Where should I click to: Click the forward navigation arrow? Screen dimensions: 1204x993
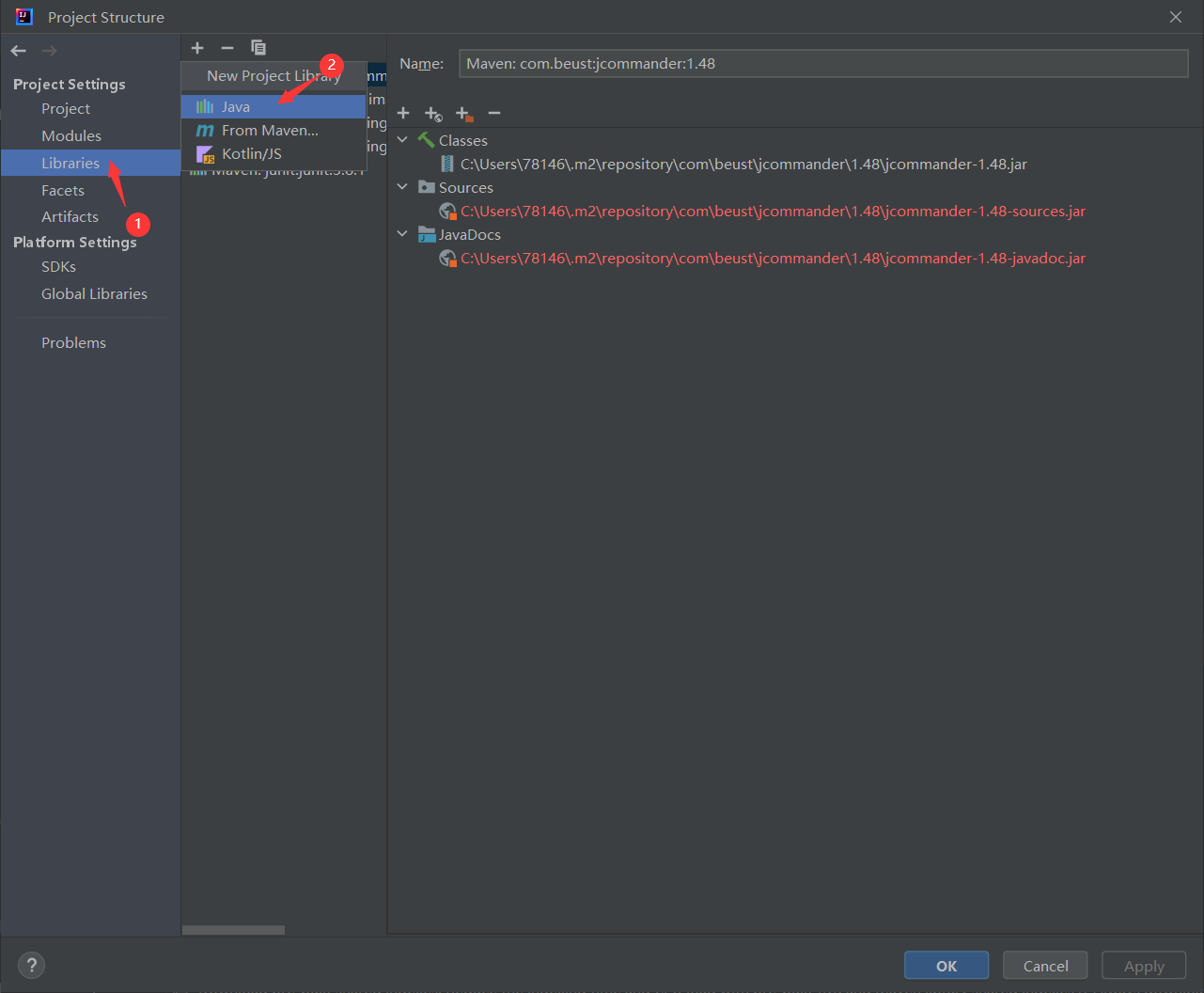(x=49, y=51)
